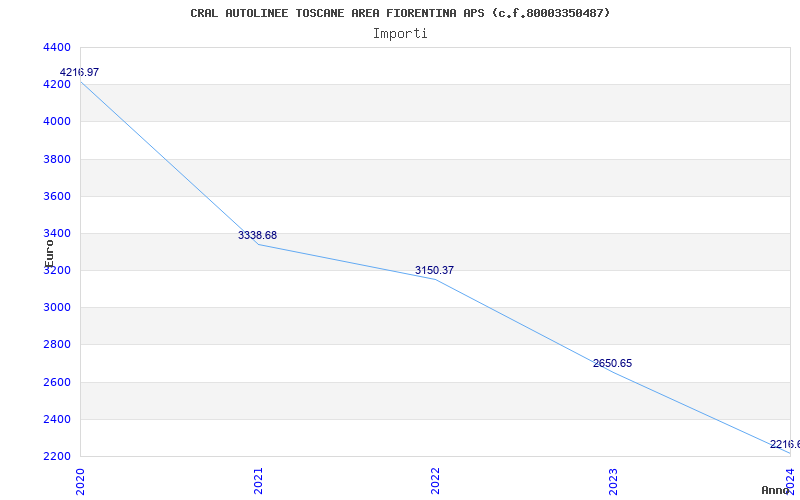The image size is (800, 500).
Task: Click the 2800 y-axis value
Action: coord(58,345)
